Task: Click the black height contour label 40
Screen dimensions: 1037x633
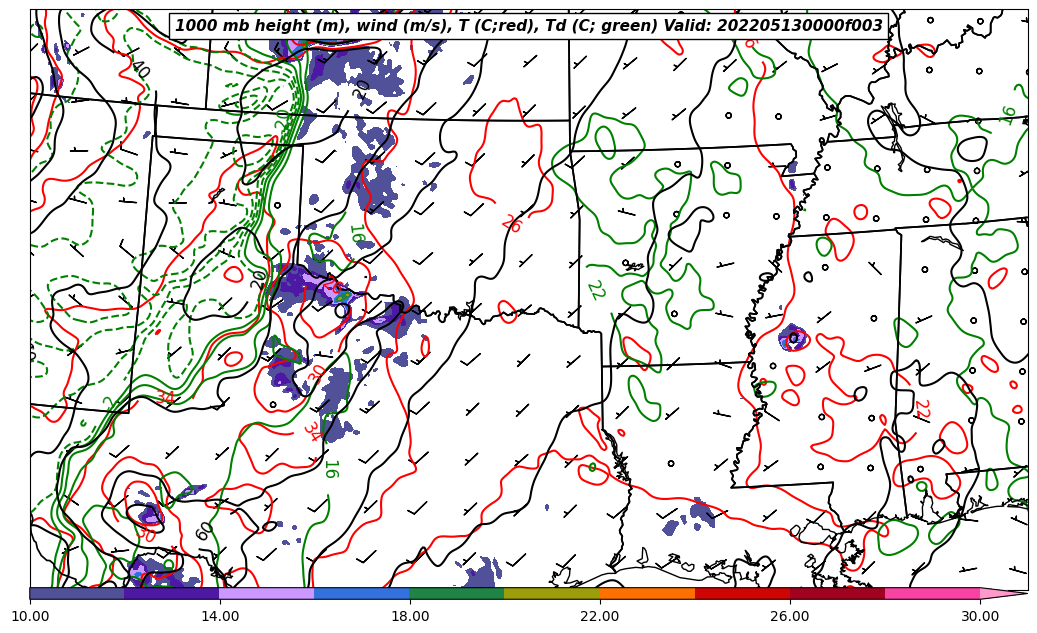Action: (140, 67)
